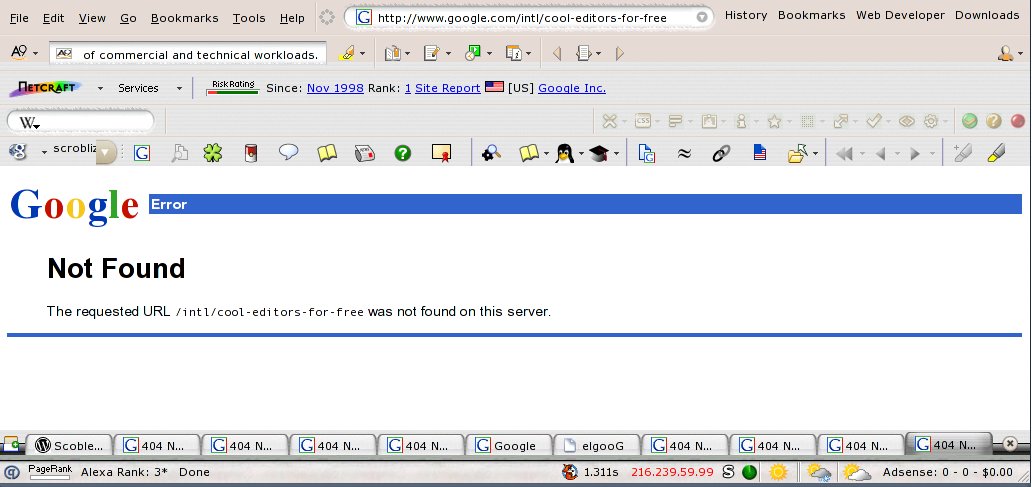
Task: Click the new tab icon left of tabs
Action: (x=11, y=445)
